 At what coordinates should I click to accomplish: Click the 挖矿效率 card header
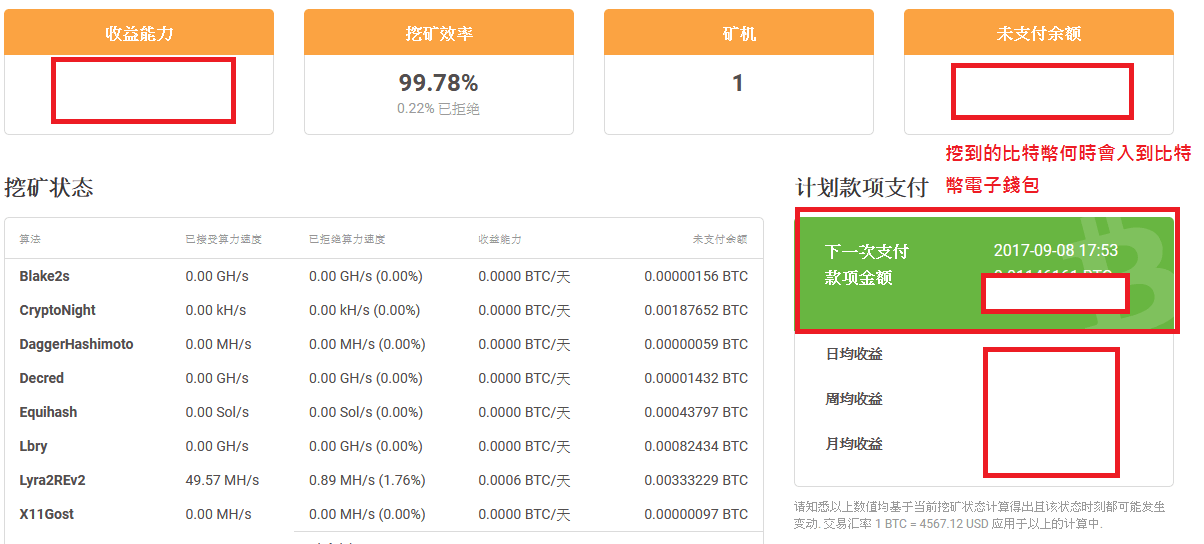[439, 33]
